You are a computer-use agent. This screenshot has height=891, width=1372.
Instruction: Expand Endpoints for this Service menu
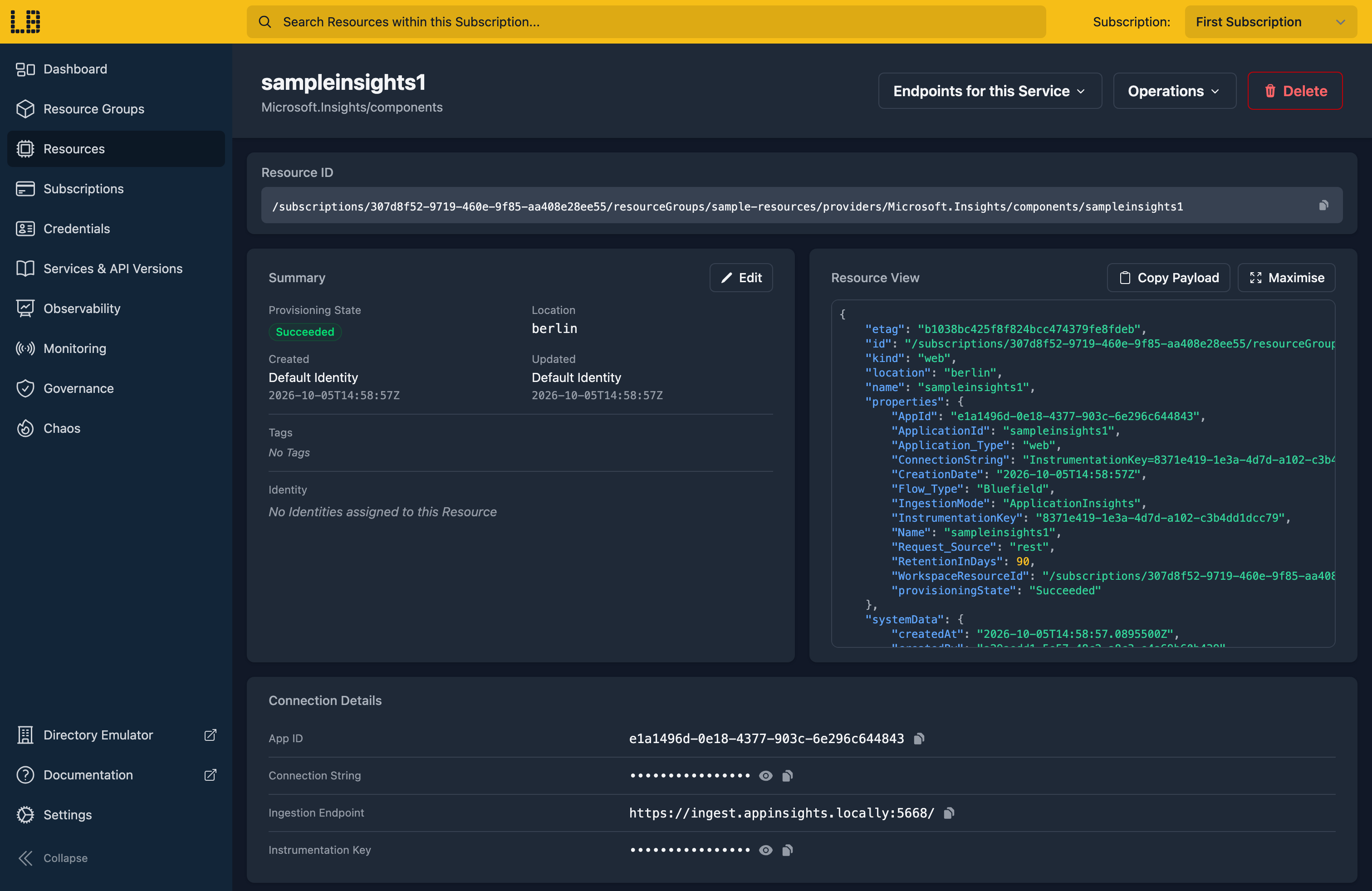pyautogui.click(x=990, y=91)
